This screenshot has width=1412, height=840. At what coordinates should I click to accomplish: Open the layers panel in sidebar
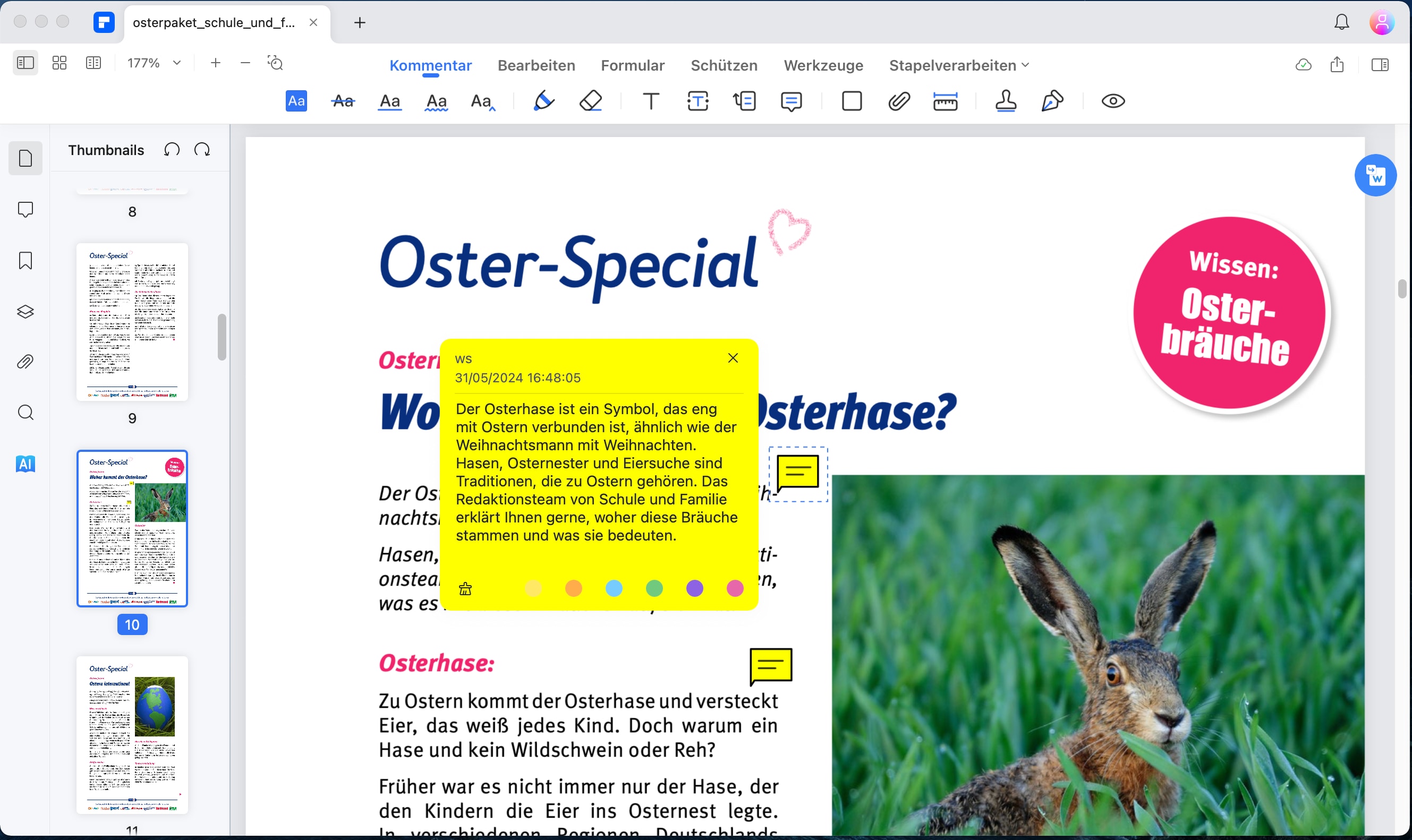click(x=25, y=311)
